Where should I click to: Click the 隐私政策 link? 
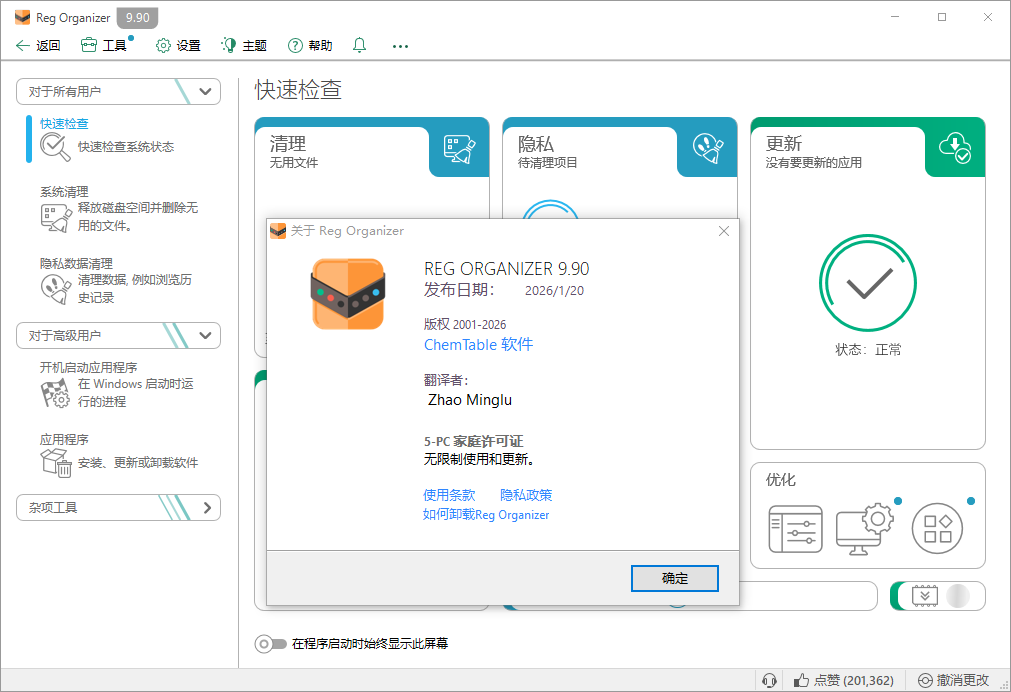(526, 495)
